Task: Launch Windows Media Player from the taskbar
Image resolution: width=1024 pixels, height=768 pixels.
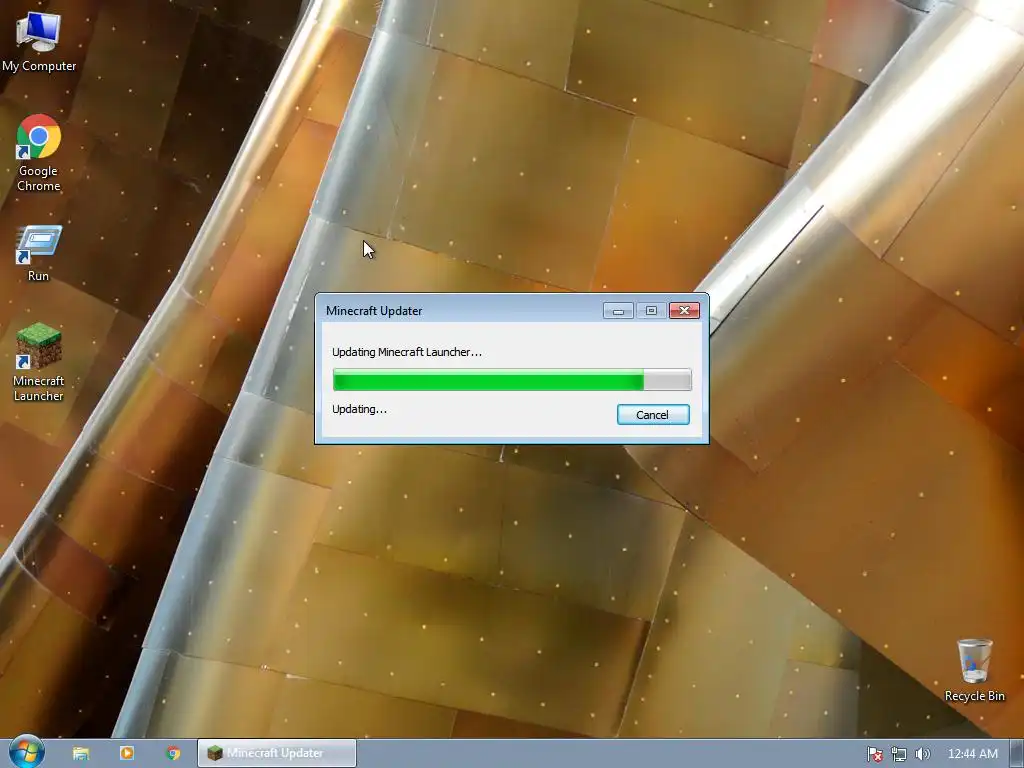Action: click(x=127, y=753)
